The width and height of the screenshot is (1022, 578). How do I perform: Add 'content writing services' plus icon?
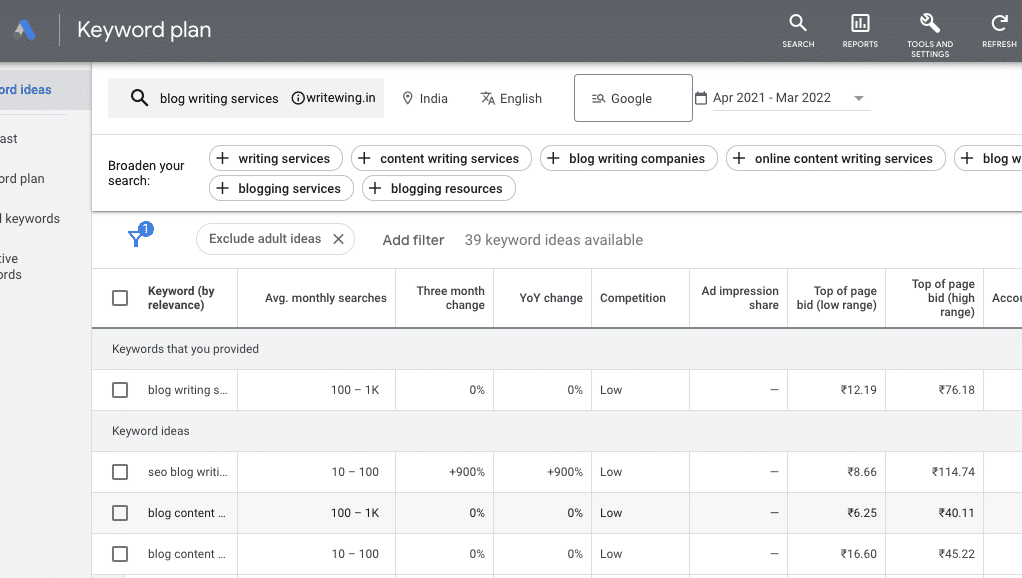364,158
